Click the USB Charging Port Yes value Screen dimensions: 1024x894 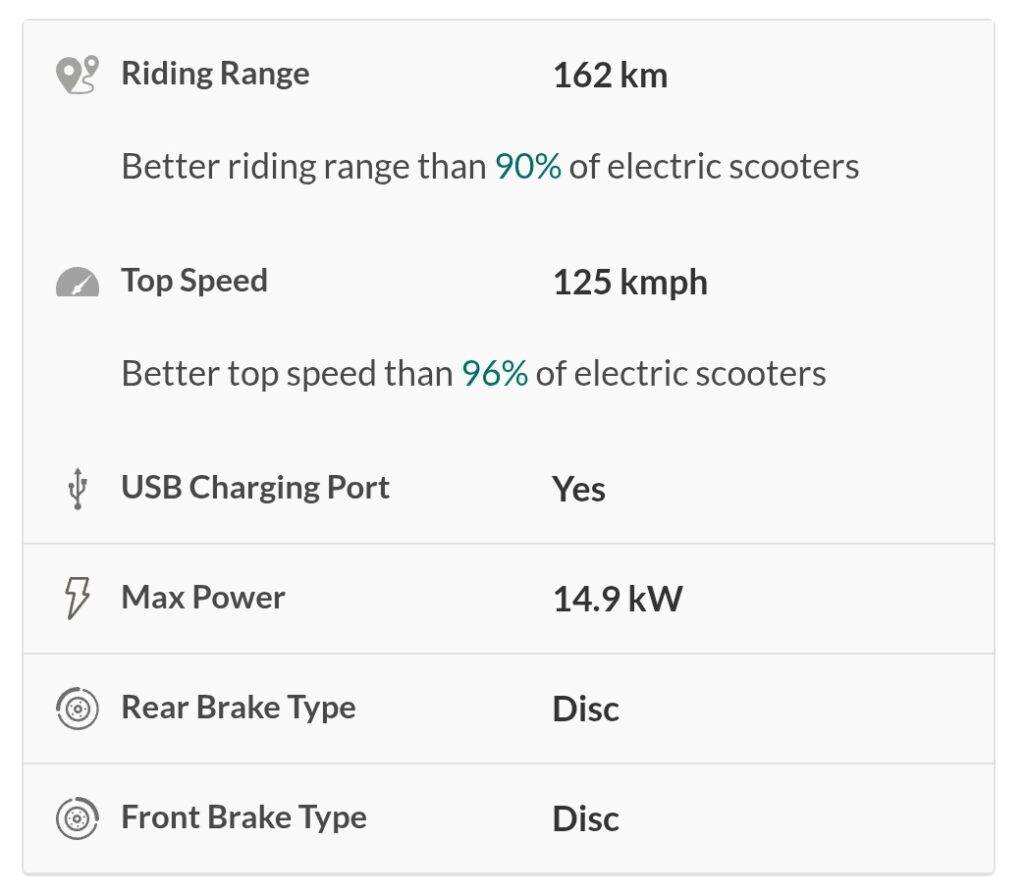coord(579,490)
